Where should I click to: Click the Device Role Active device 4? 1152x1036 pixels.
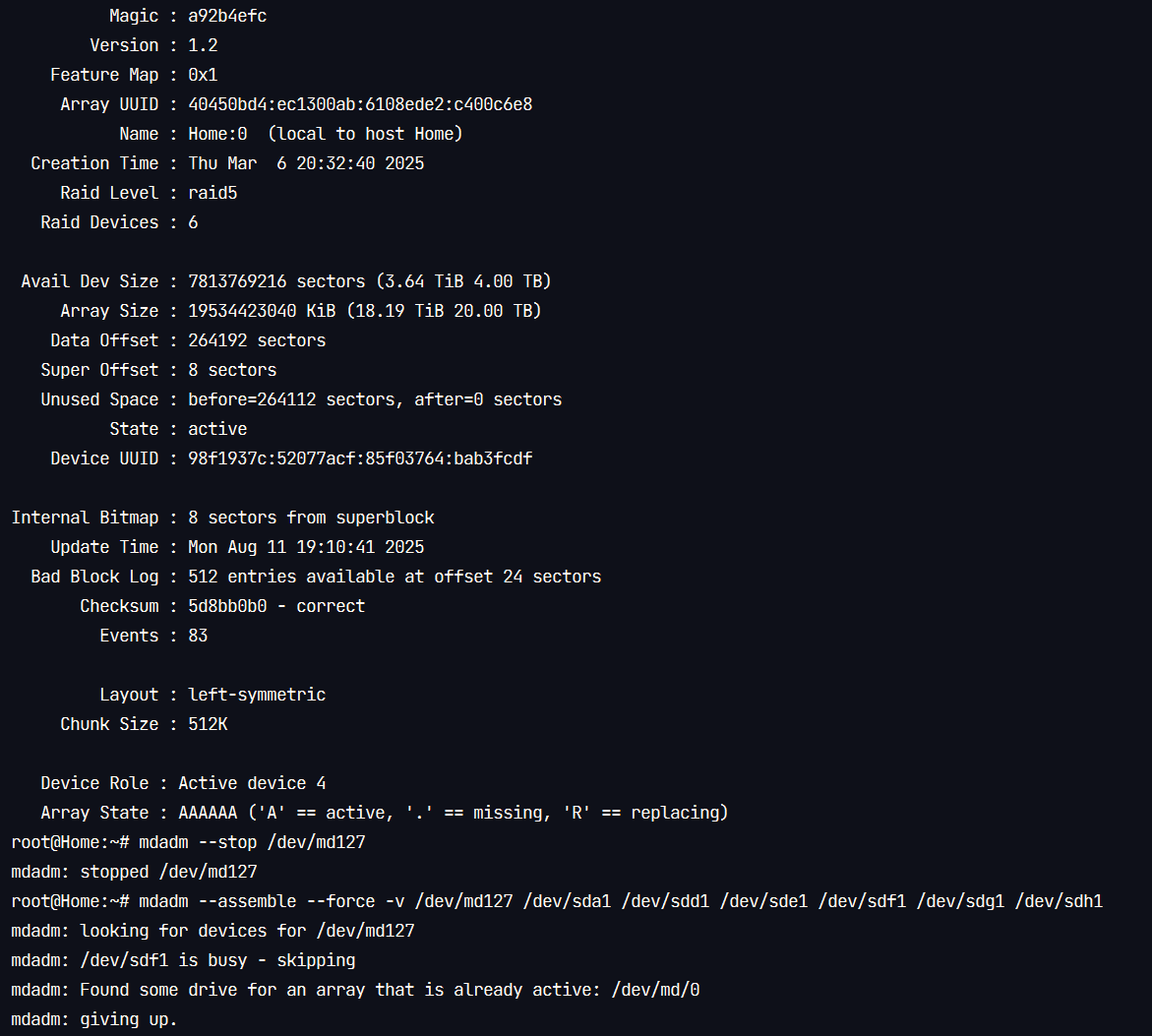(x=252, y=783)
